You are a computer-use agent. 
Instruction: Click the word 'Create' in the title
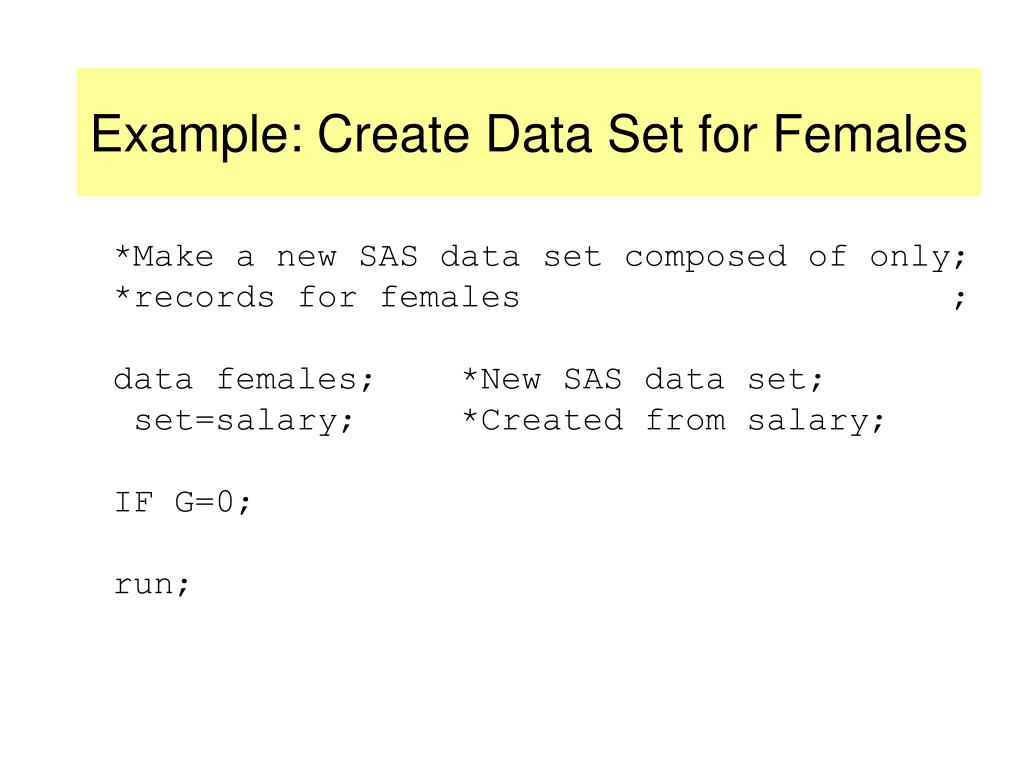click(394, 134)
